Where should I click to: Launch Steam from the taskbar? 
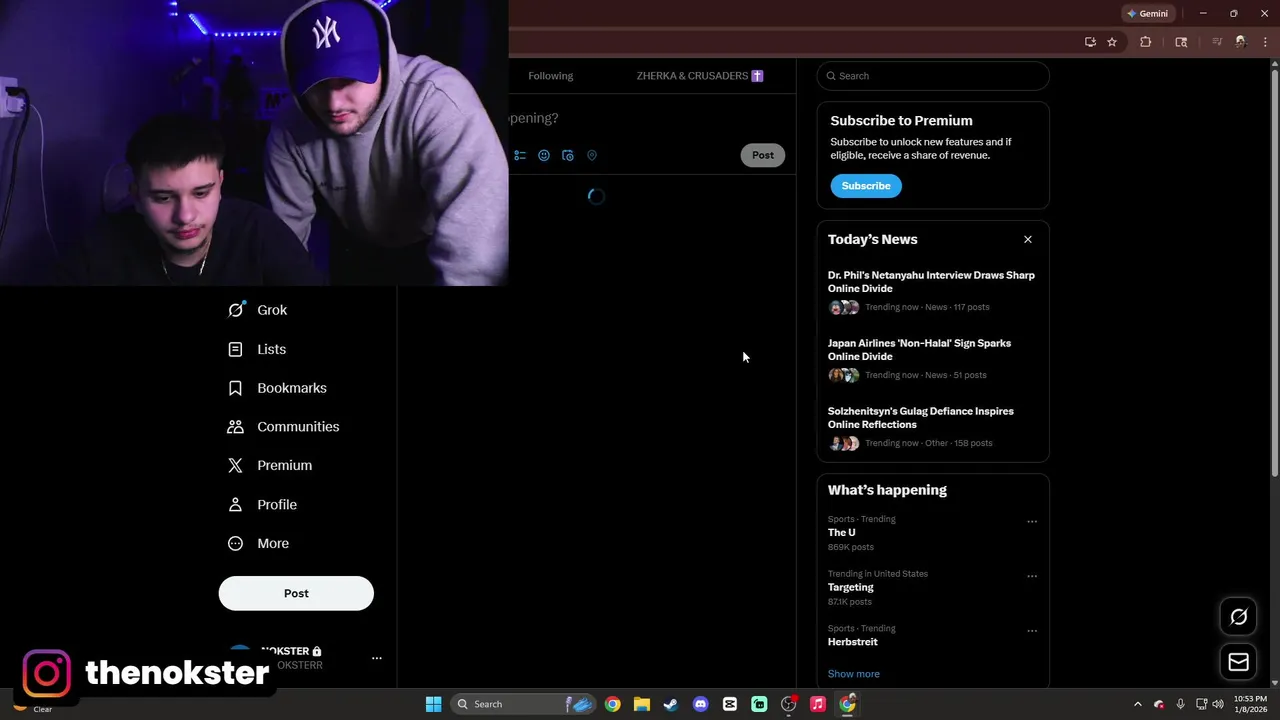(x=671, y=704)
